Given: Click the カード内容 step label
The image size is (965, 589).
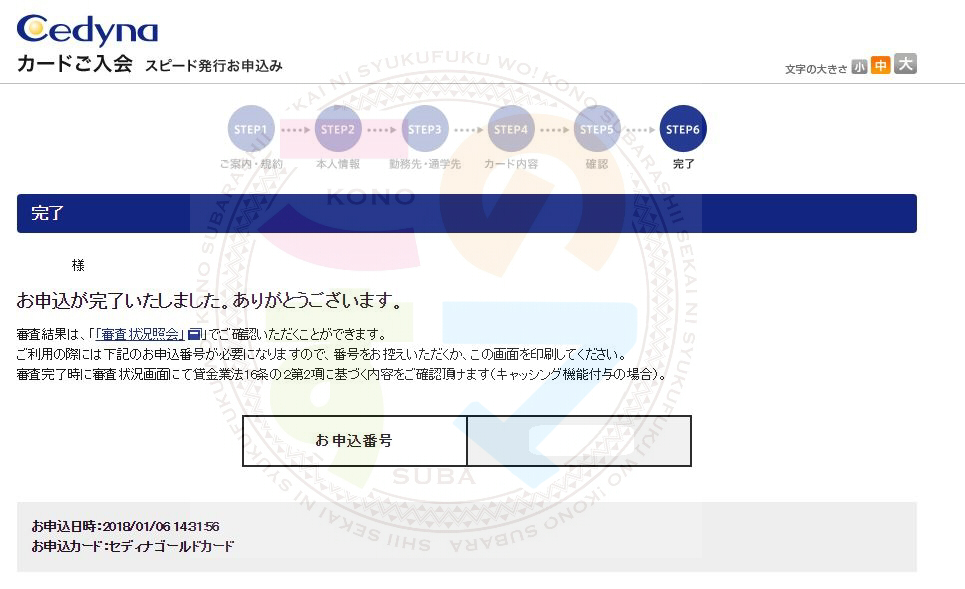Looking at the screenshot, I should point(511,164).
